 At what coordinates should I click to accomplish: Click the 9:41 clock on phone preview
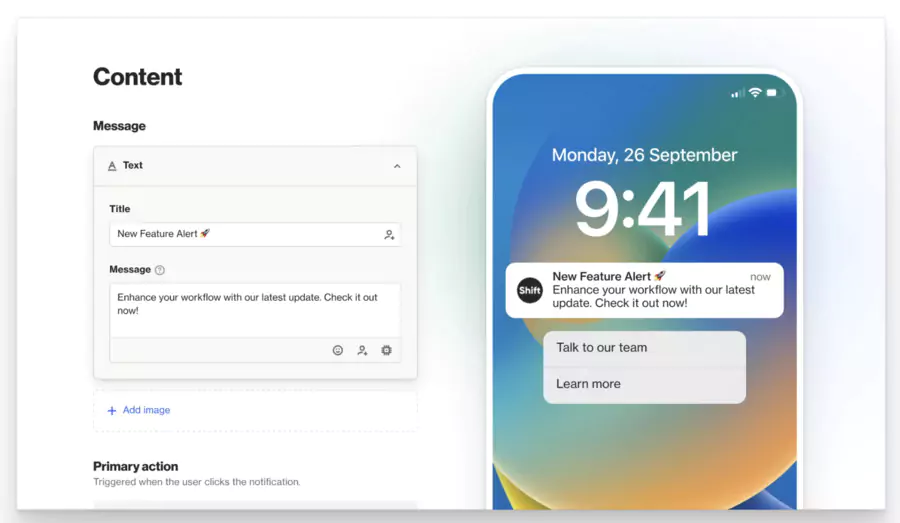pyautogui.click(x=643, y=208)
